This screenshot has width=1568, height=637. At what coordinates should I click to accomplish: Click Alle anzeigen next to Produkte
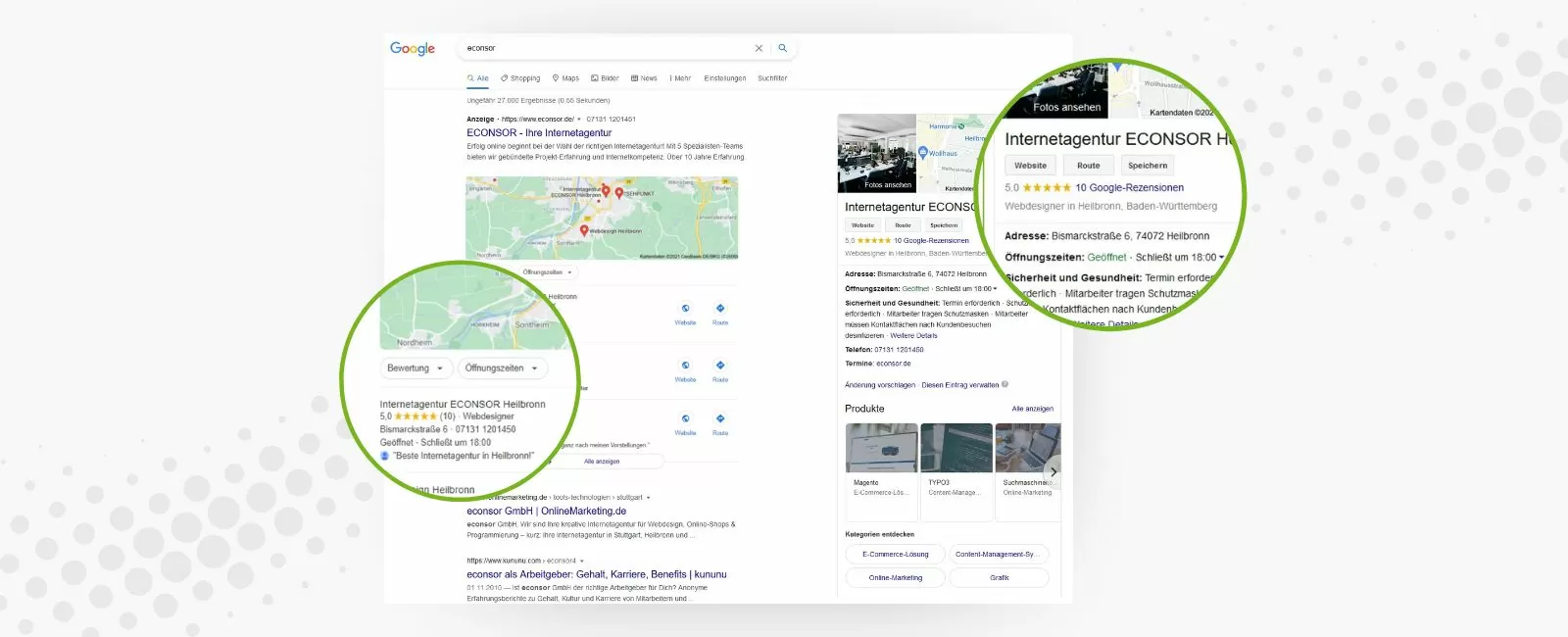click(x=1033, y=409)
